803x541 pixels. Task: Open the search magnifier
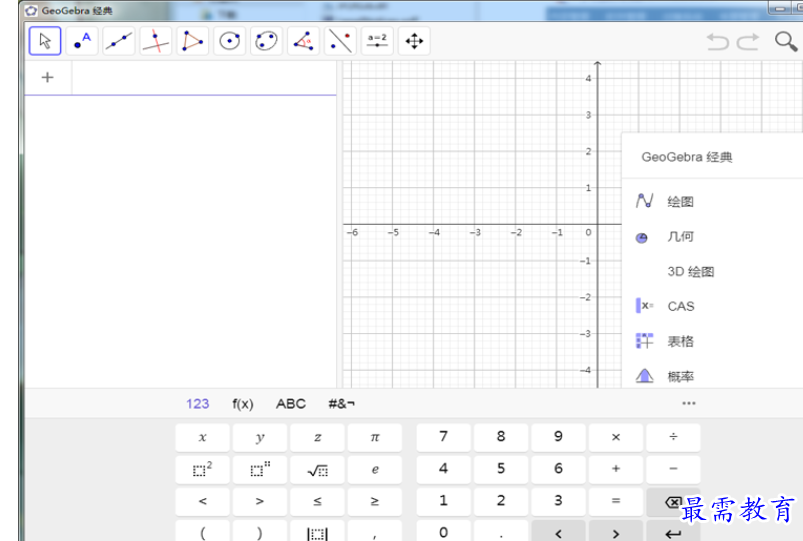coord(786,41)
